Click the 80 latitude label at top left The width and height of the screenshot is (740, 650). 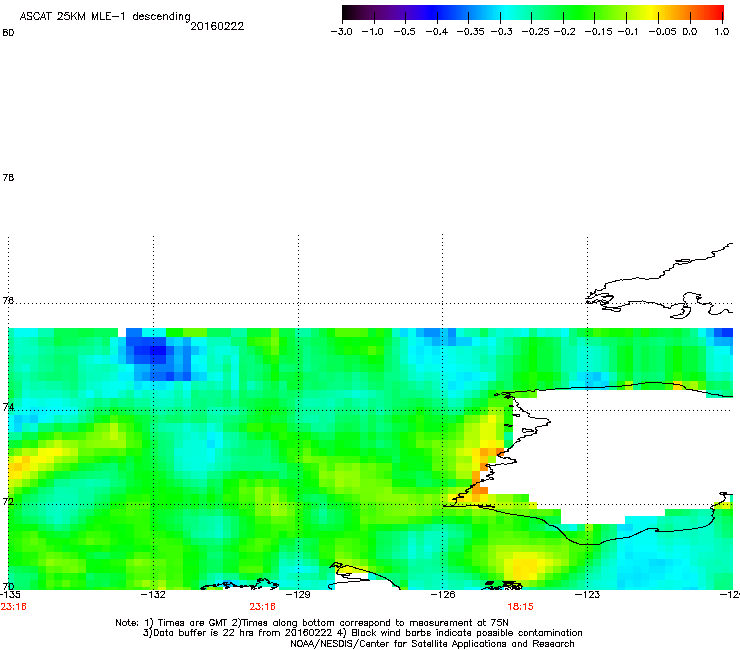point(8,33)
